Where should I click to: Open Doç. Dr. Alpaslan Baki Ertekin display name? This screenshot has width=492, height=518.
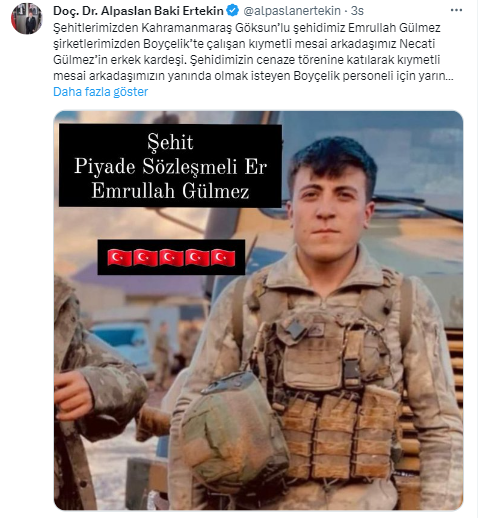pyautogui.click(x=138, y=11)
